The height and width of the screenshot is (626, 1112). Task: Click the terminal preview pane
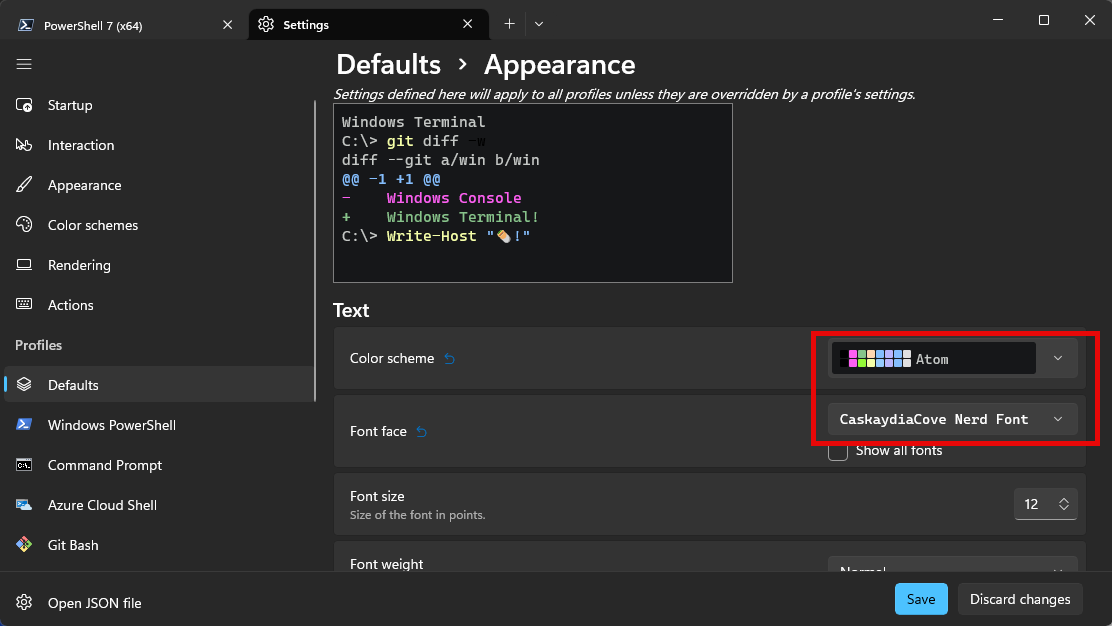(533, 193)
